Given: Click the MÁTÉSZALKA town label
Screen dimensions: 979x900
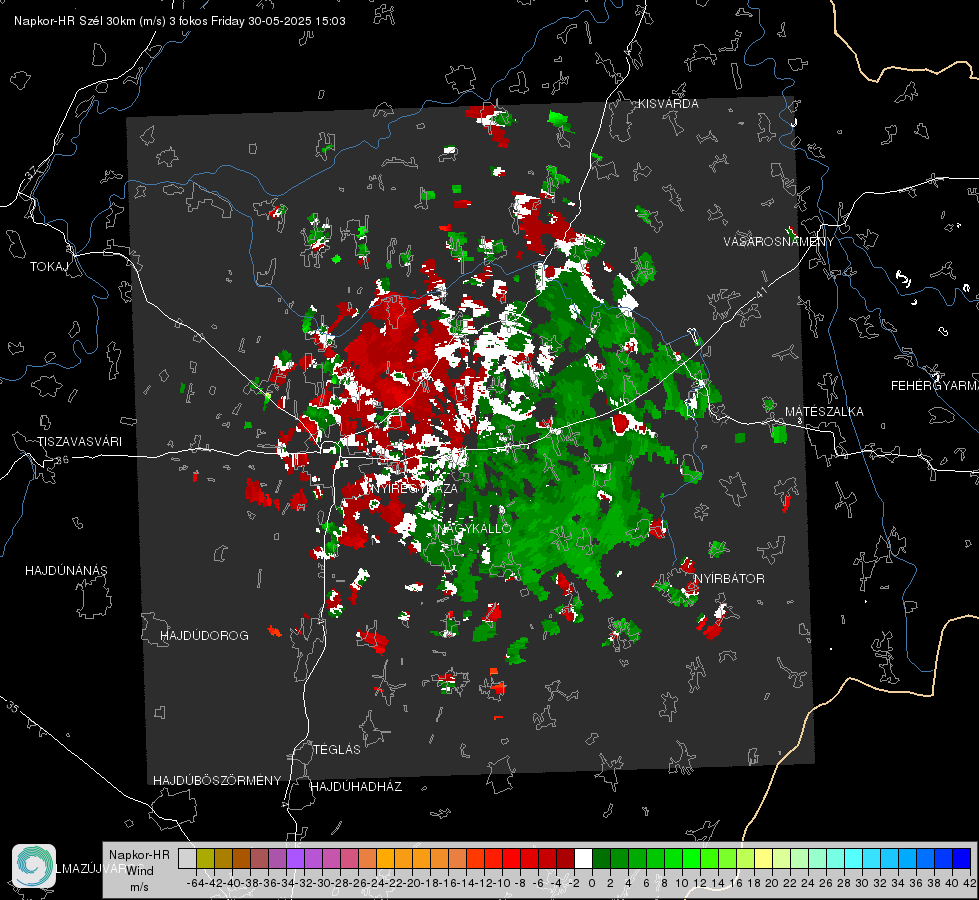Looking at the screenshot, I should coord(824,412).
